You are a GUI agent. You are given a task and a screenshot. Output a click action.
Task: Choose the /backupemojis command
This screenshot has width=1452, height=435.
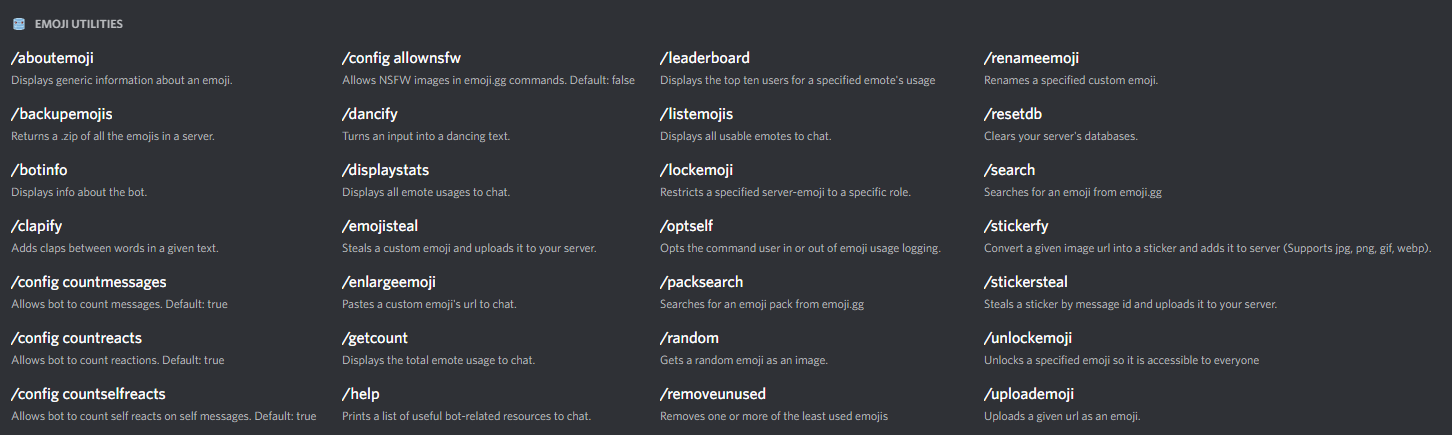[x=61, y=114]
